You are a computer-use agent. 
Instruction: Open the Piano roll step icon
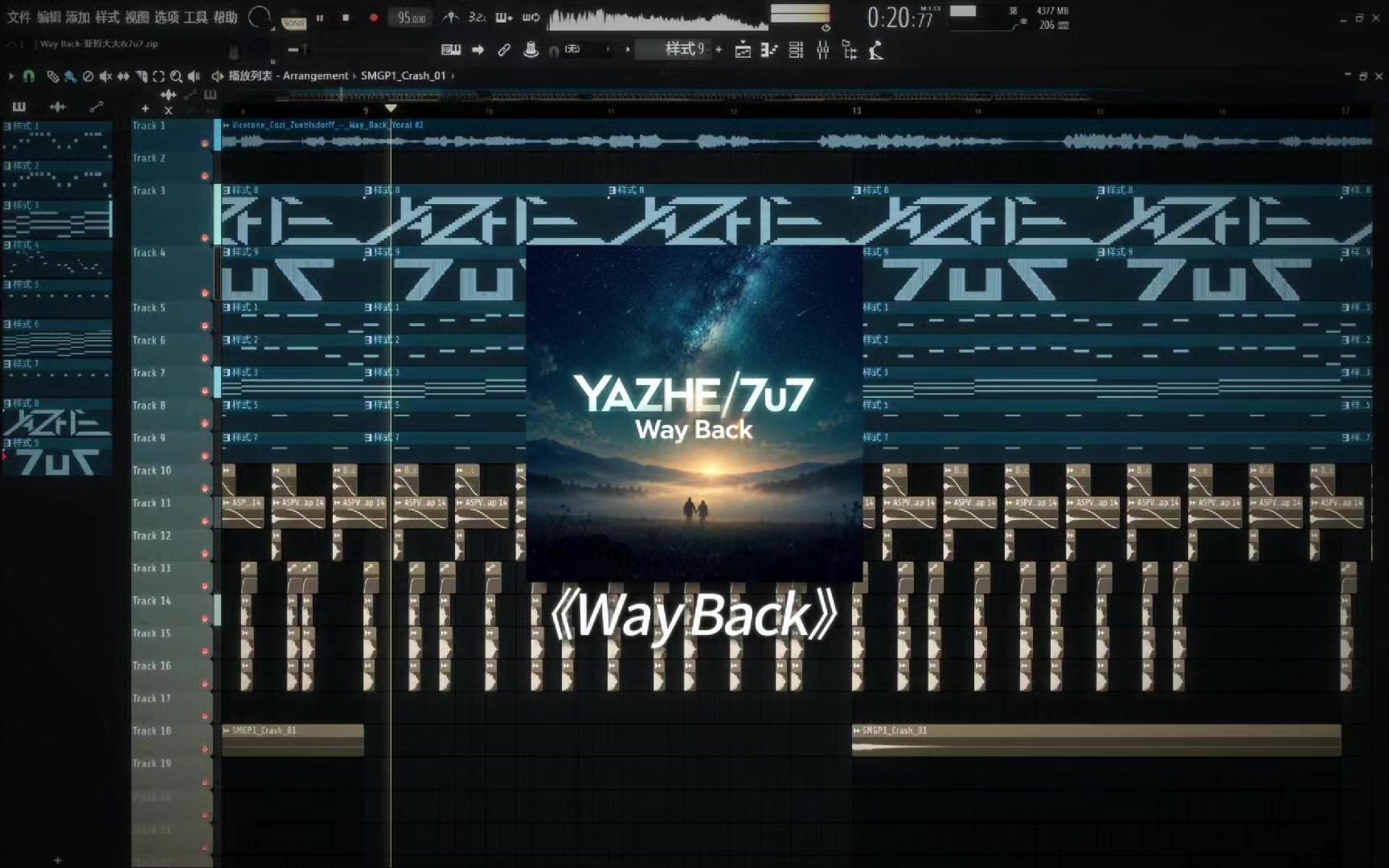(x=769, y=51)
